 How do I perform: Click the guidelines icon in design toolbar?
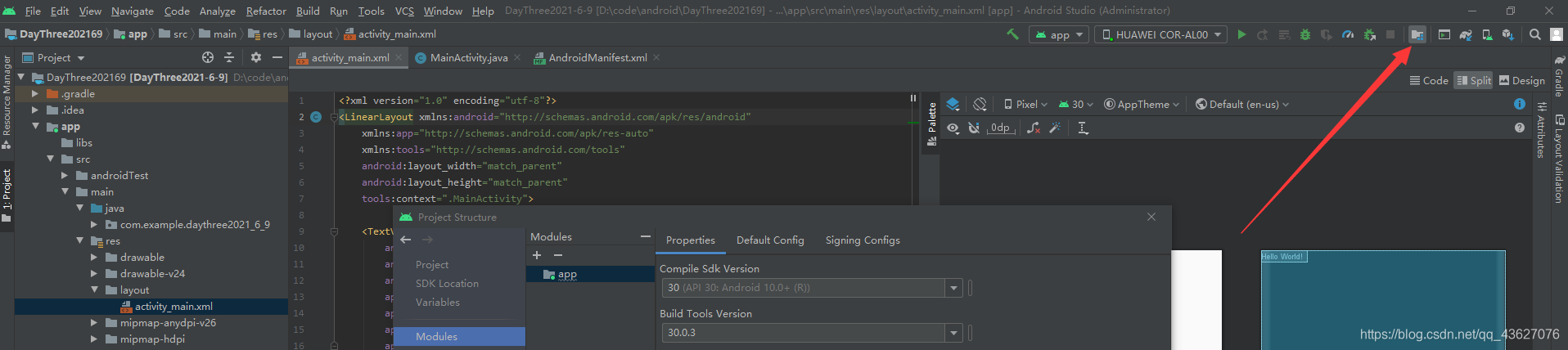1083,128
